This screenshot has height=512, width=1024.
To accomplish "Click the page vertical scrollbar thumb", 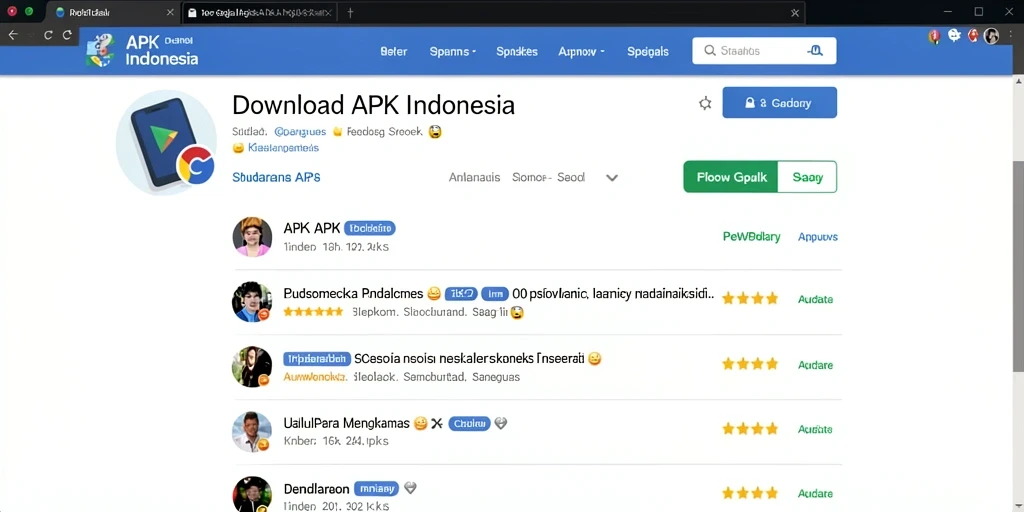I will pos(1017,266).
